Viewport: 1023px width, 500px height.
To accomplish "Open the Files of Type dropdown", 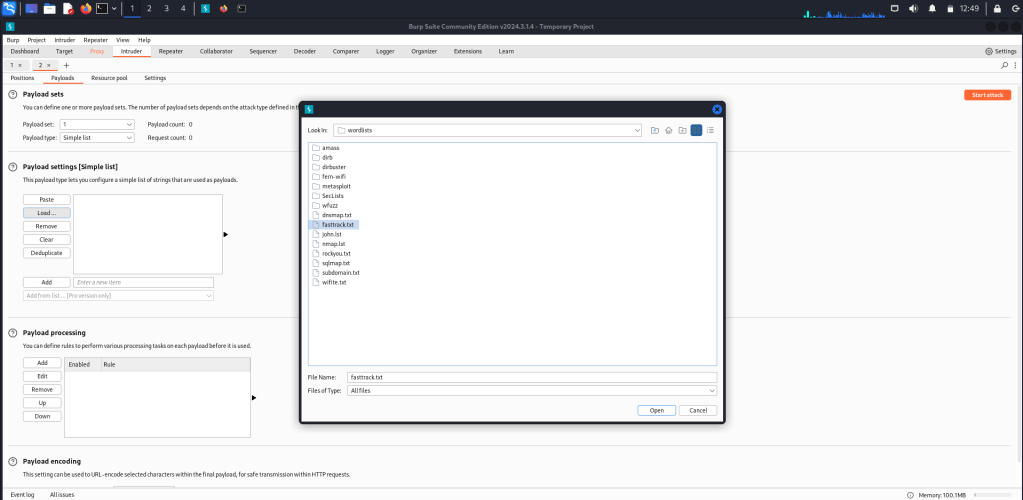I will click(711, 390).
